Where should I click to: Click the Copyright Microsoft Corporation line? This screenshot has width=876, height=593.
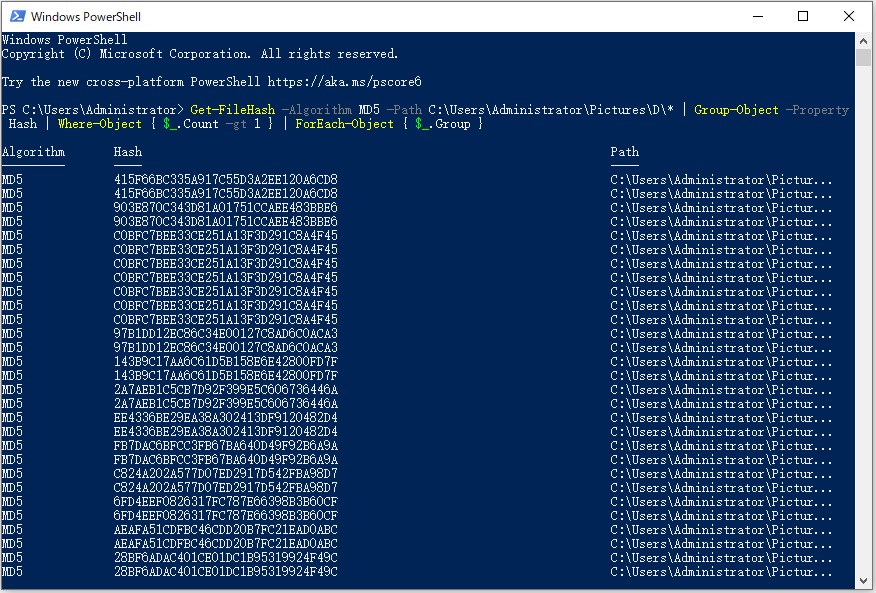[x=199, y=54]
